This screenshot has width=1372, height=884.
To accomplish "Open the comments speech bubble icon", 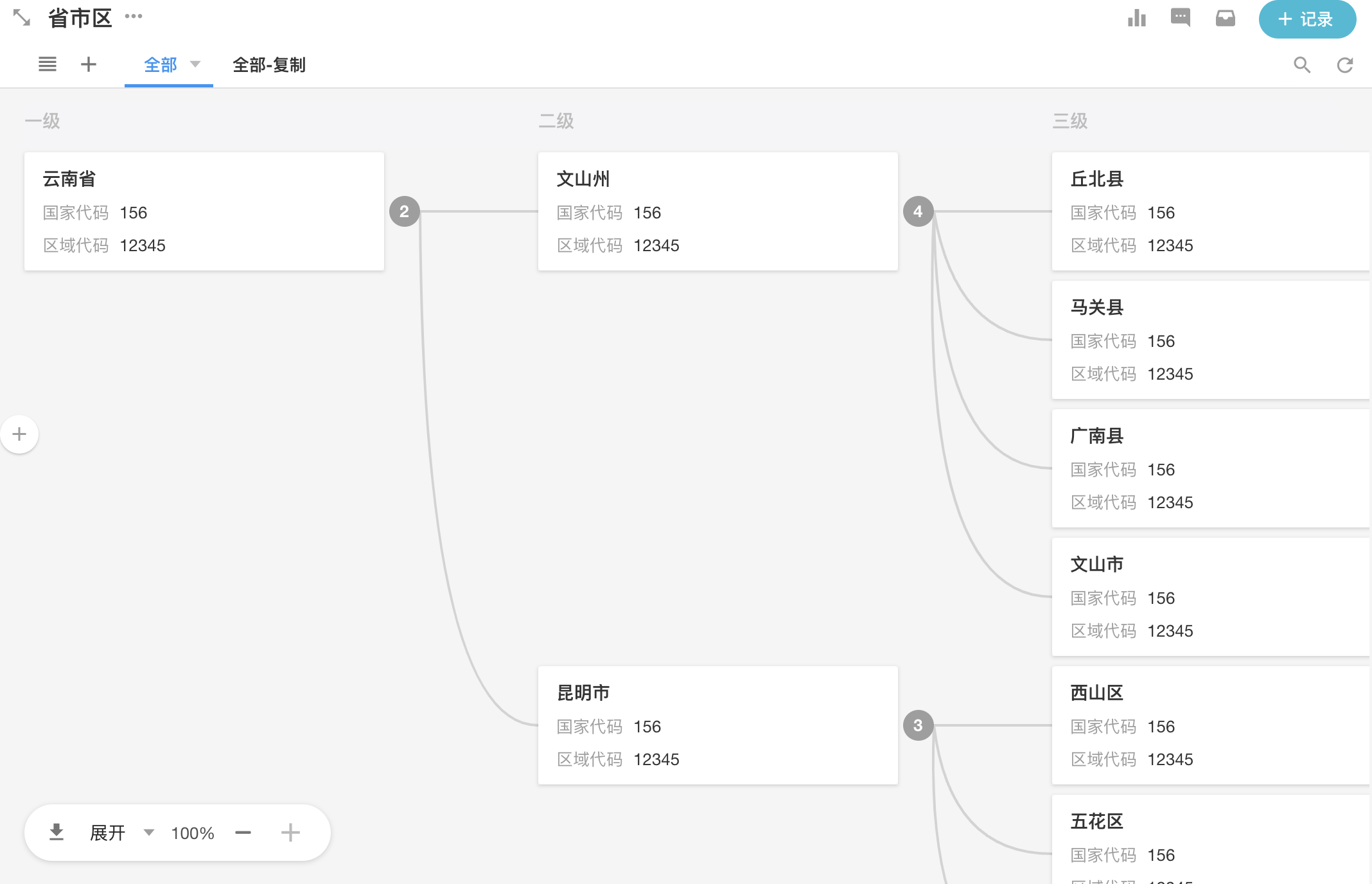I will (x=1181, y=18).
